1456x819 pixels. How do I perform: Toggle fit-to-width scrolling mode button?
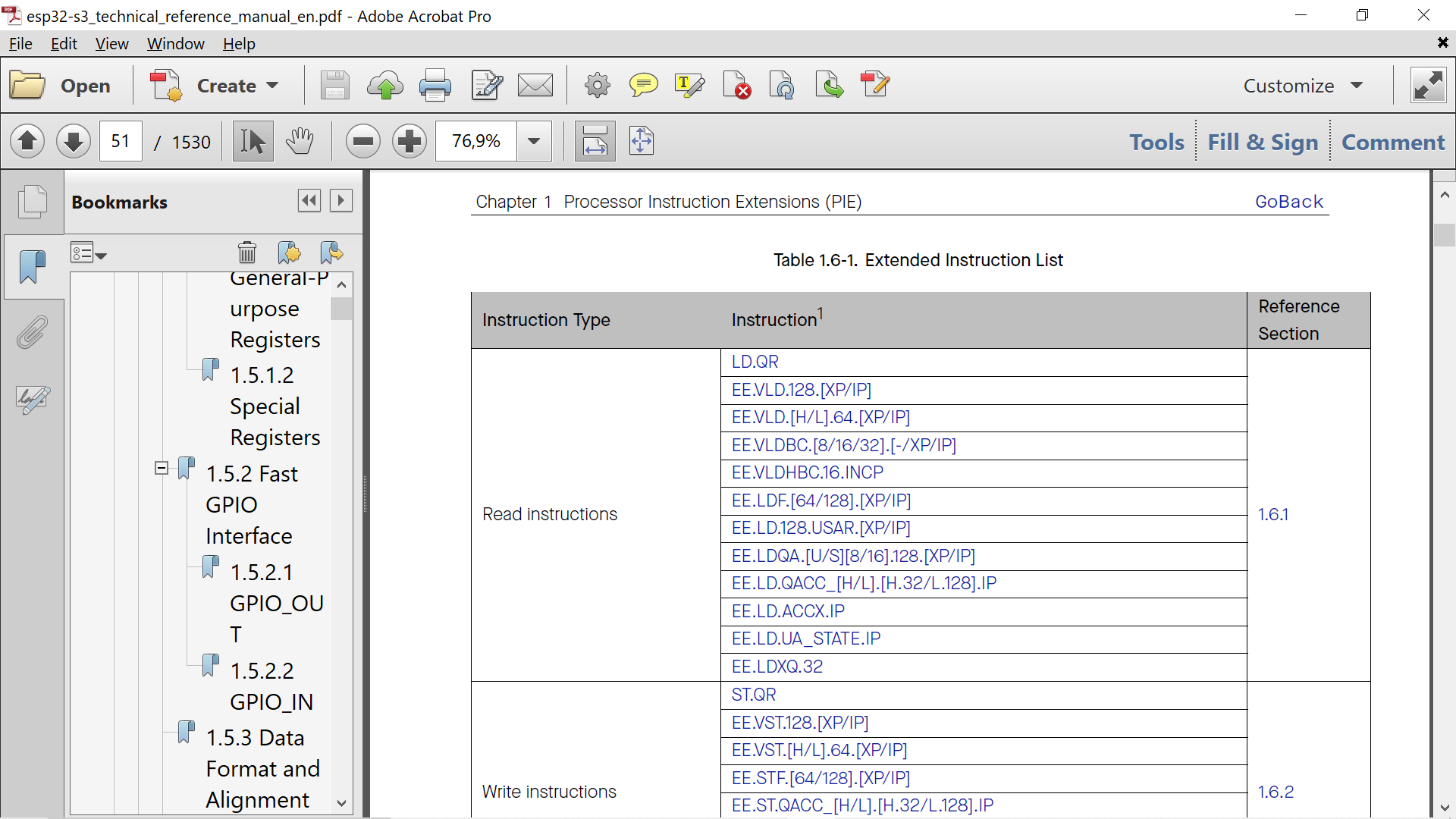pos(595,141)
